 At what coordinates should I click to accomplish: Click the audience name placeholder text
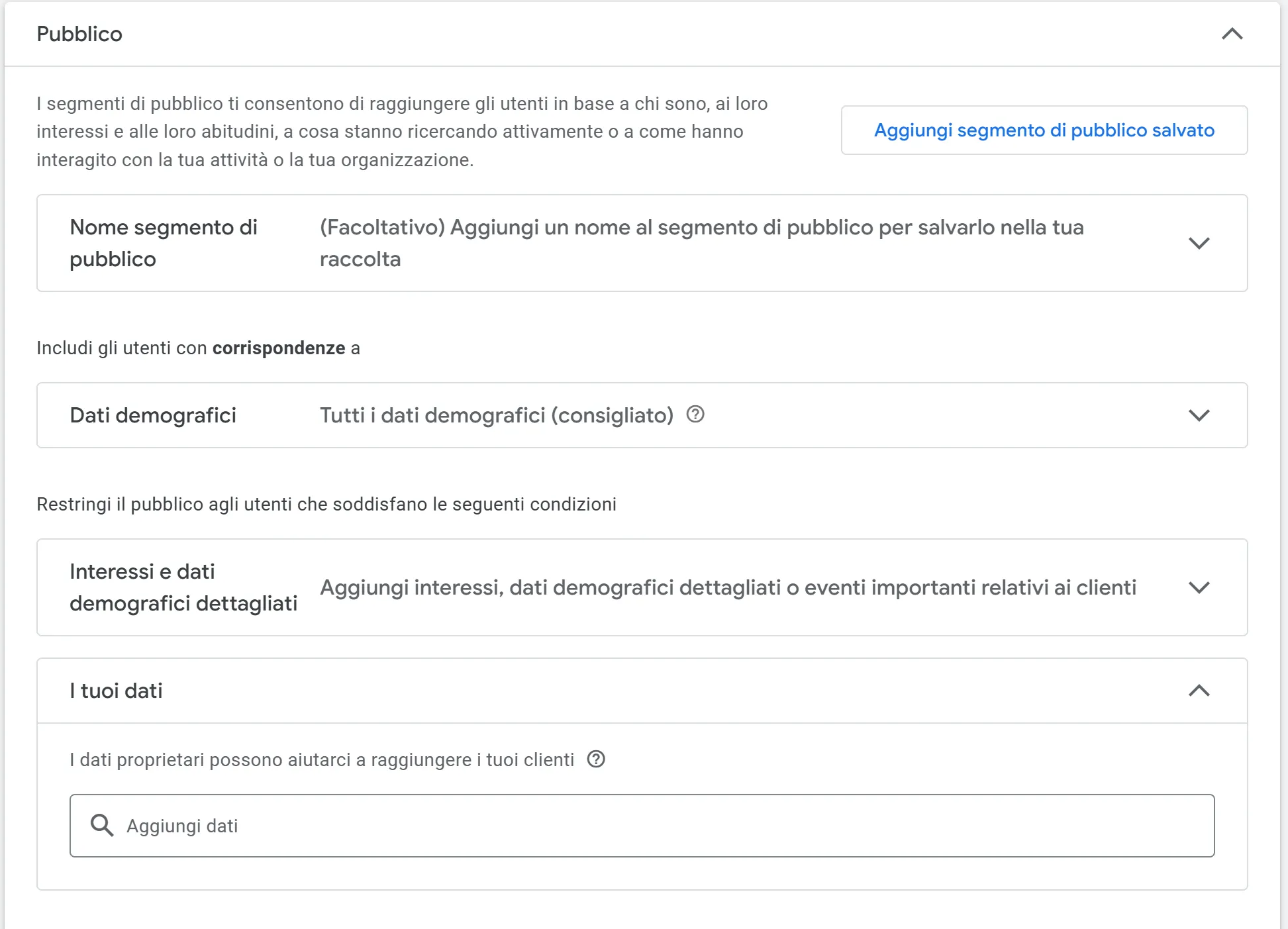pyautogui.click(x=701, y=242)
